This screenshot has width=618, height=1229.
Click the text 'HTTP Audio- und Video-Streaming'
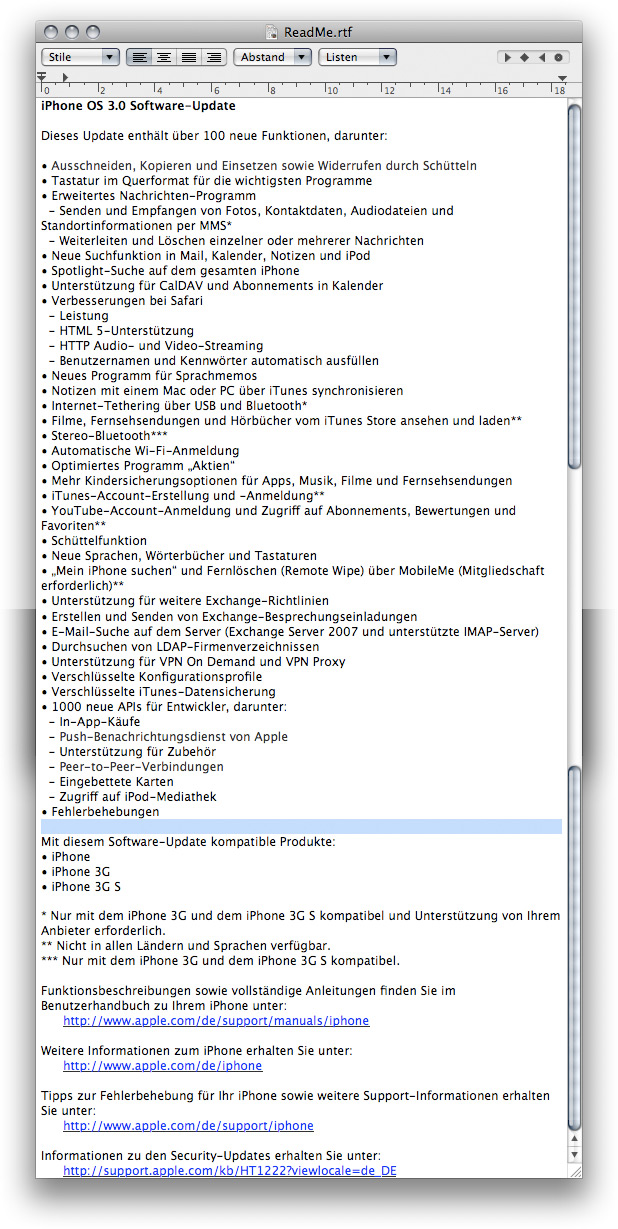pos(161,346)
